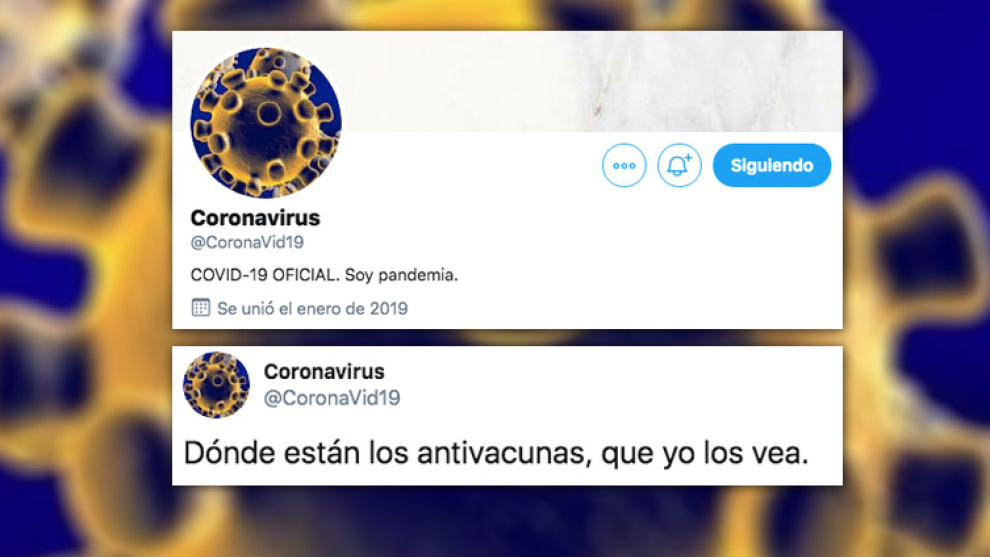Click the small avatar beside the tweet
The height and width of the screenshot is (557, 990).
217,385
